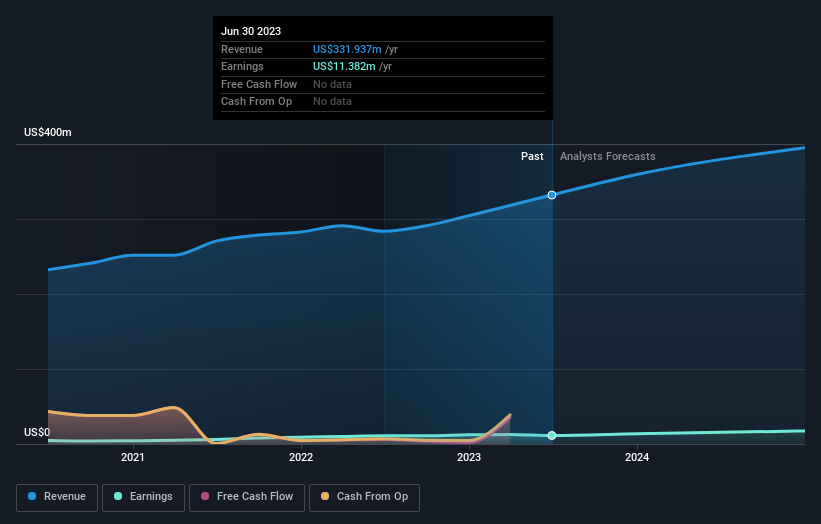Click the Free Cash Flow tooltip row label

[x=259, y=84]
